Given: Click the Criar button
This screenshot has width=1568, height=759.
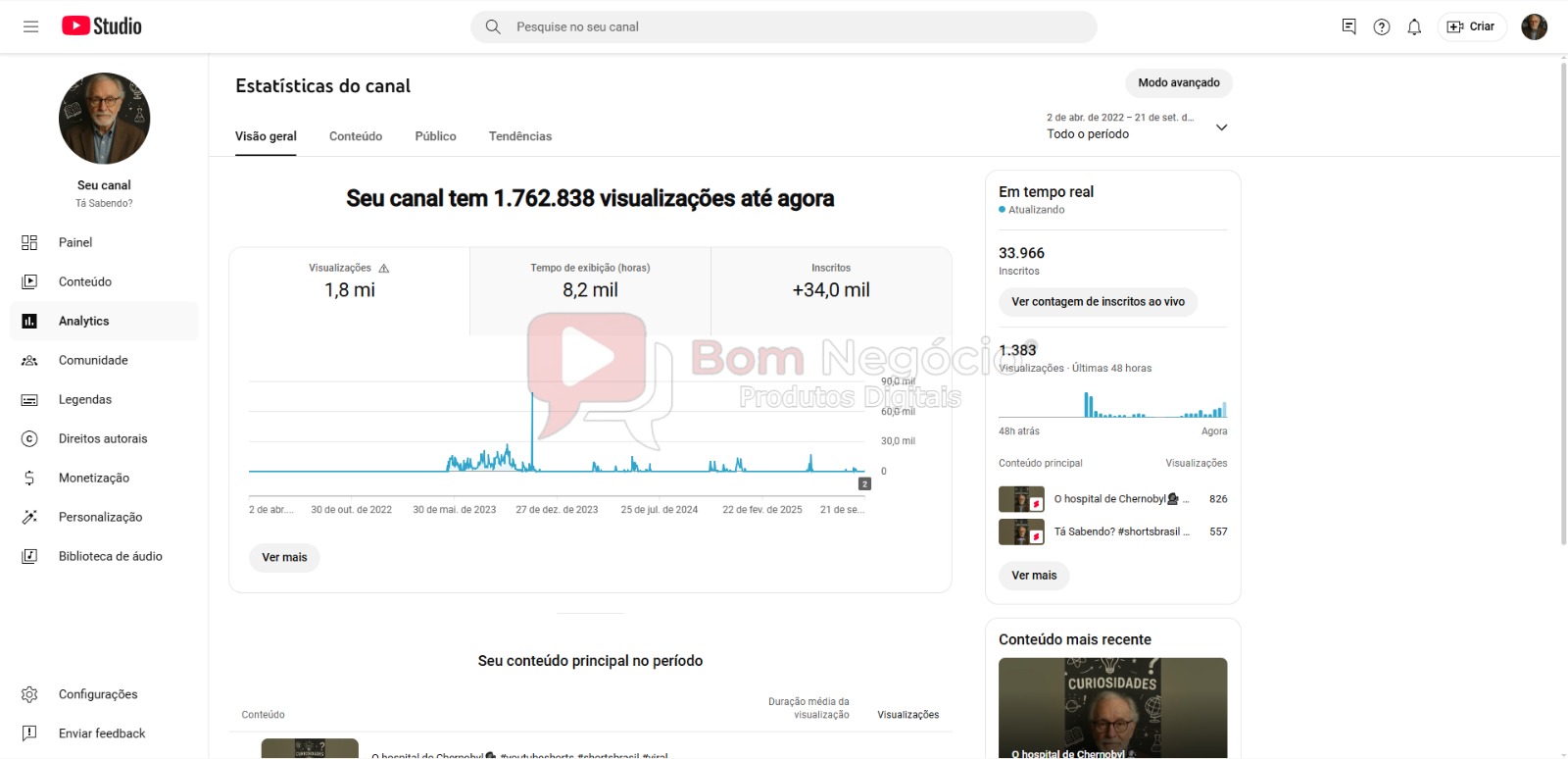Looking at the screenshot, I should (1471, 26).
